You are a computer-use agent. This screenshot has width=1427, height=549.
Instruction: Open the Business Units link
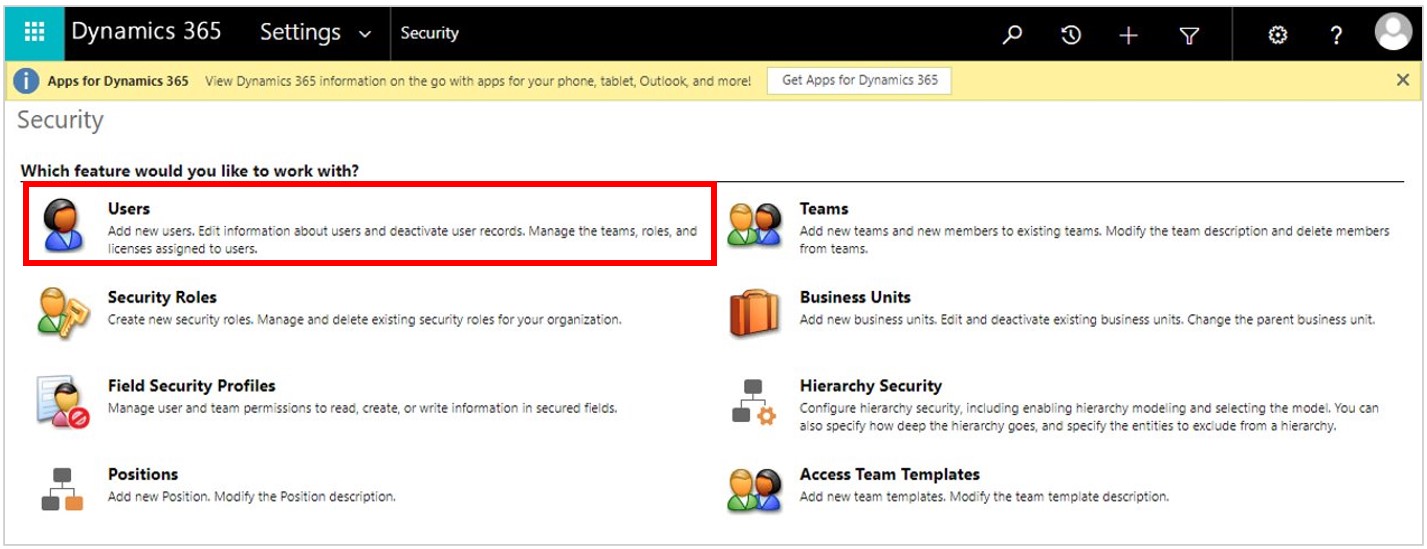point(855,297)
